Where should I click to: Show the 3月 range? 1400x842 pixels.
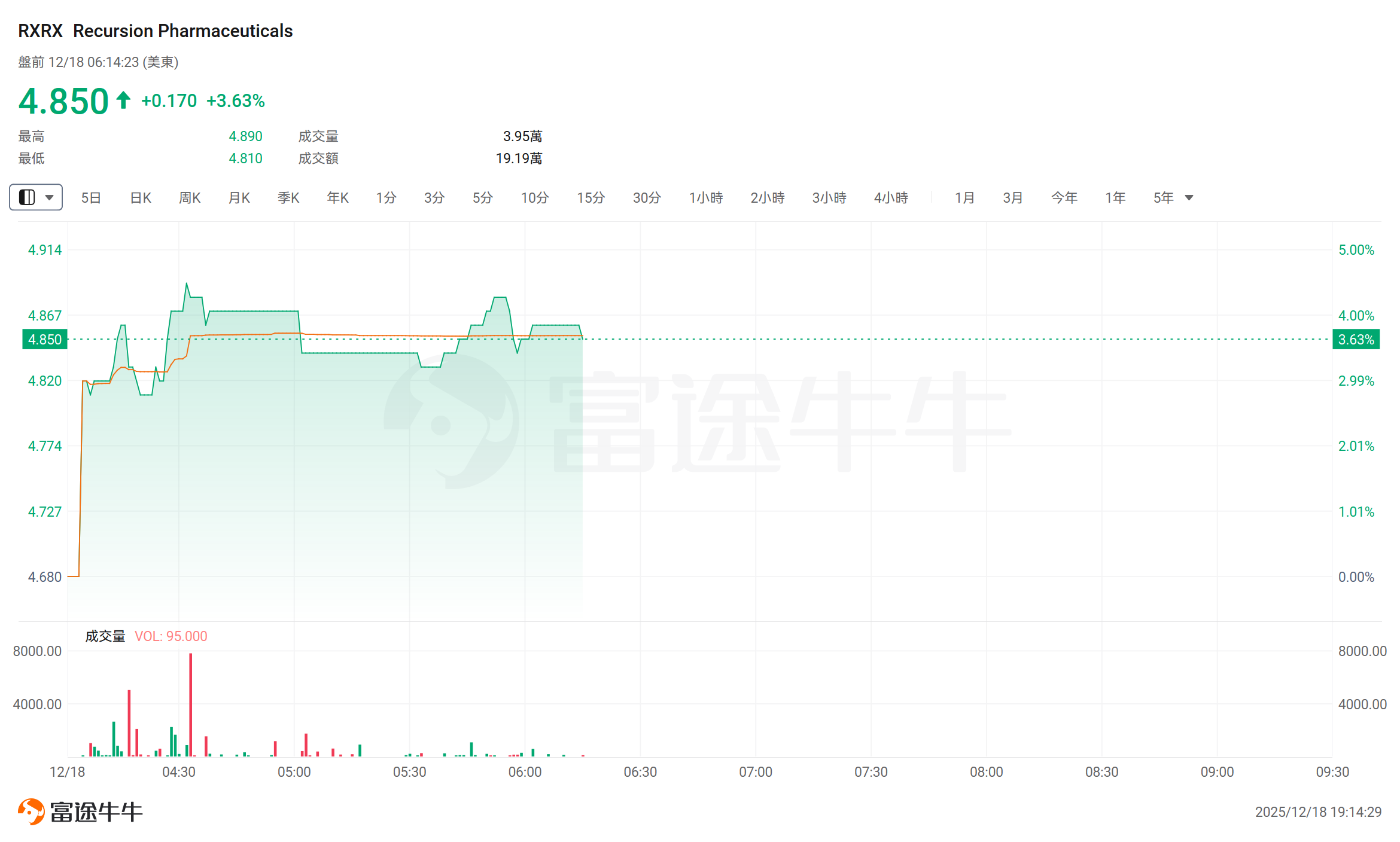pos(1013,198)
